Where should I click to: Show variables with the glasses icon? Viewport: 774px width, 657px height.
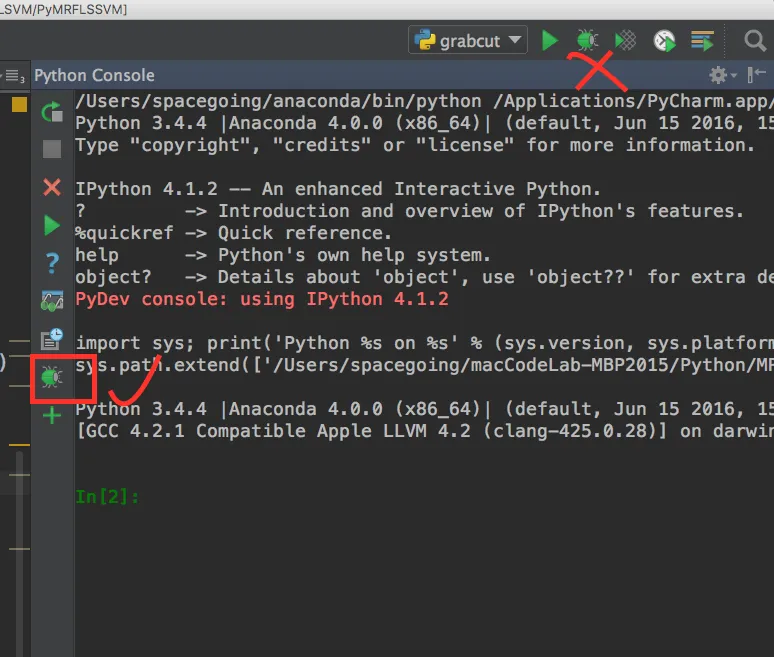52,301
